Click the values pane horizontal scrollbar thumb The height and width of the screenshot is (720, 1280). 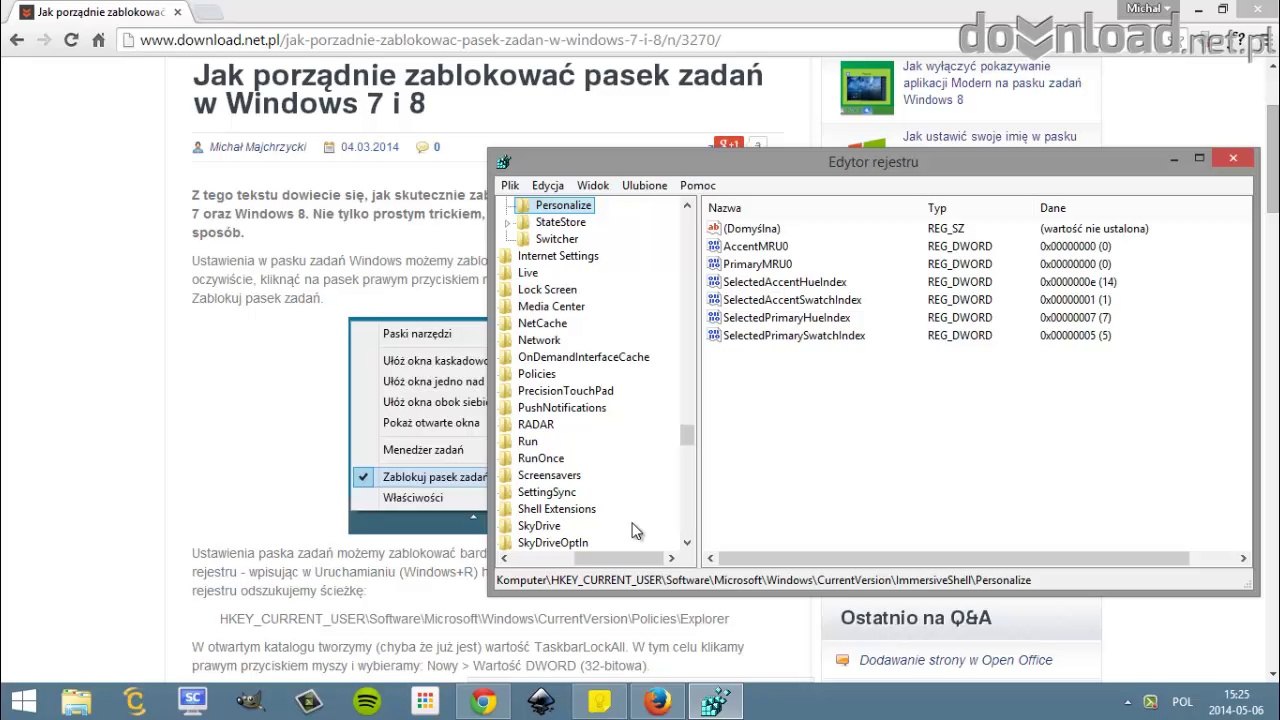click(x=953, y=559)
